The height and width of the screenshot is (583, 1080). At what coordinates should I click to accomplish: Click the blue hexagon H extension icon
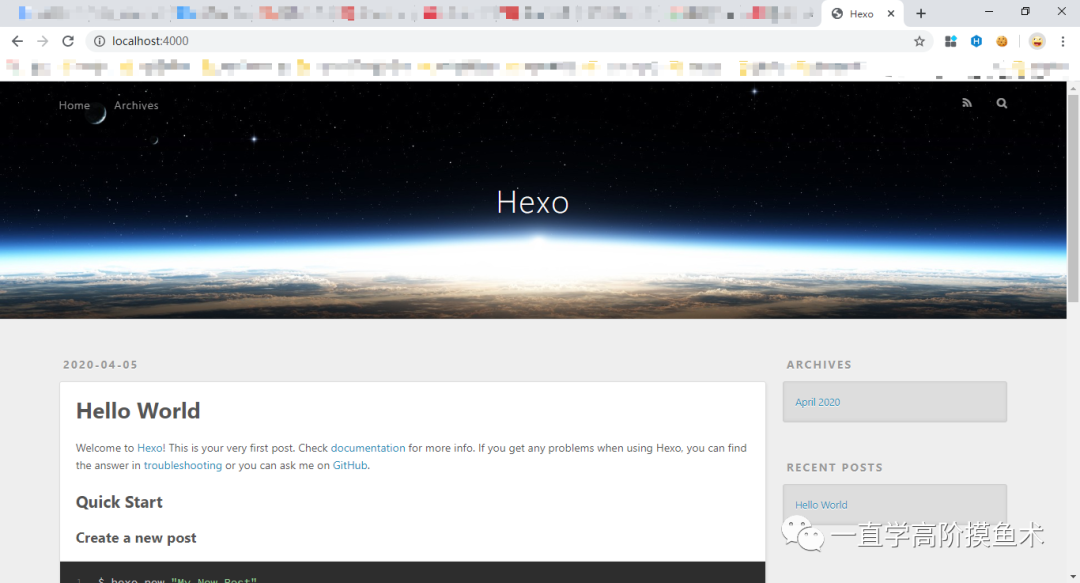click(976, 41)
